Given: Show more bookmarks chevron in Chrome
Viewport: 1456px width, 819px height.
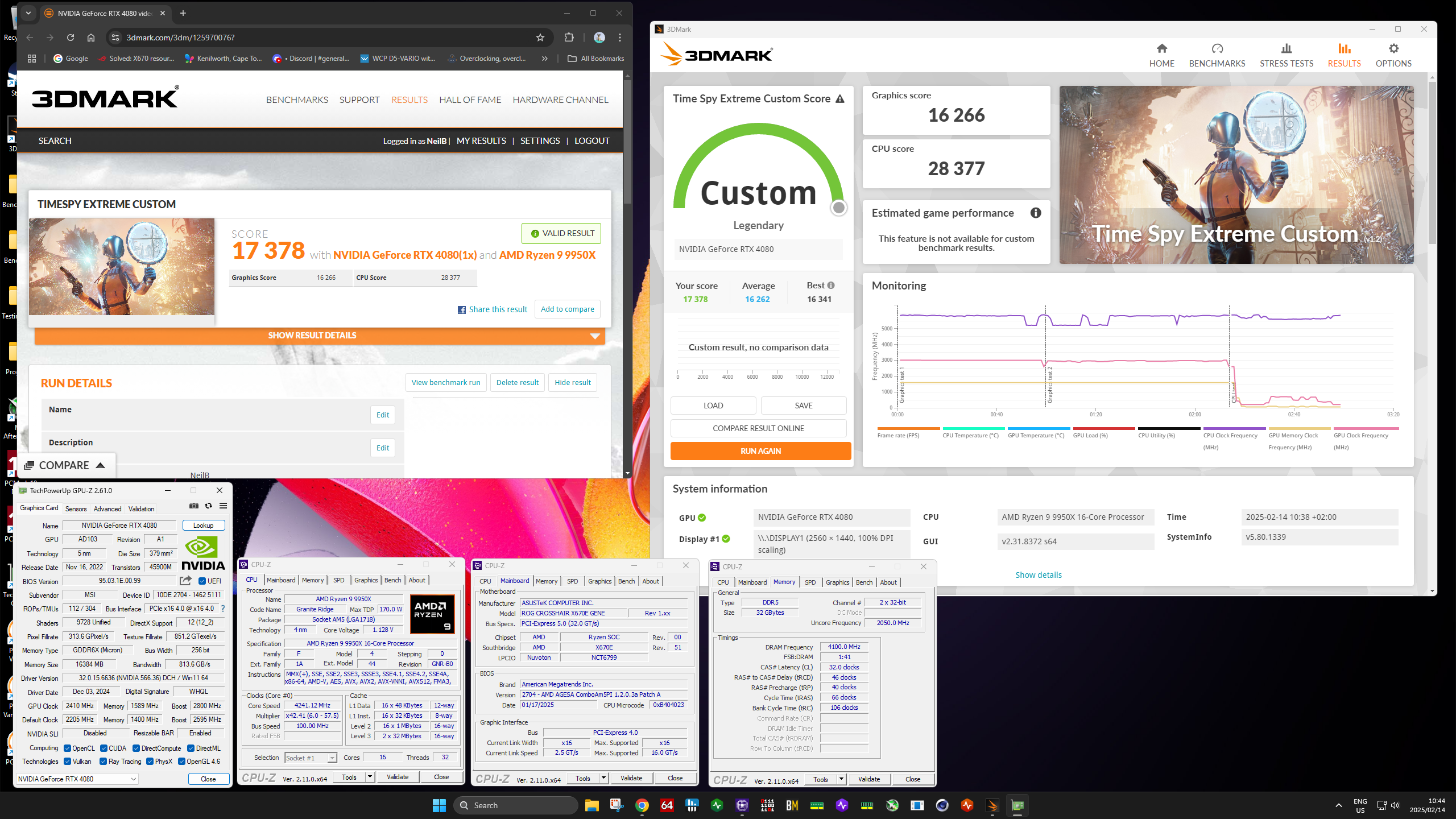Looking at the screenshot, I should [545, 59].
